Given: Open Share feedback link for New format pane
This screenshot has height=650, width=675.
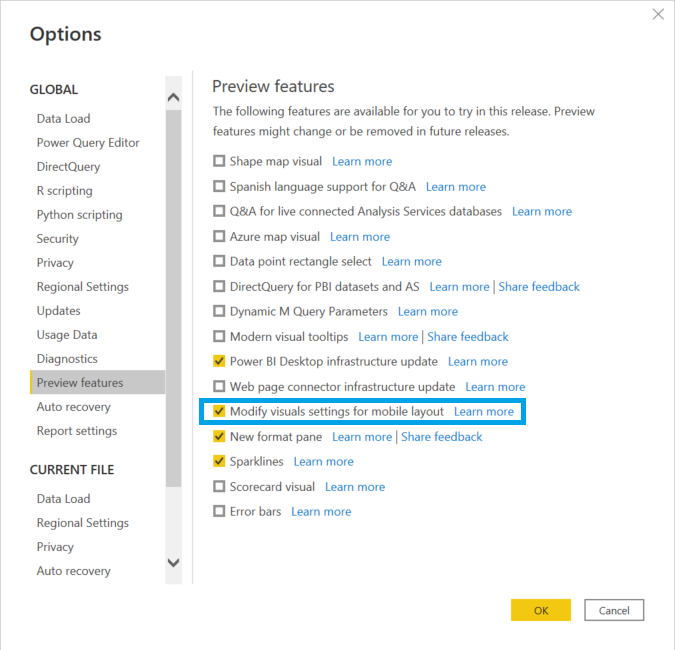Looking at the screenshot, I should point(441,437).
